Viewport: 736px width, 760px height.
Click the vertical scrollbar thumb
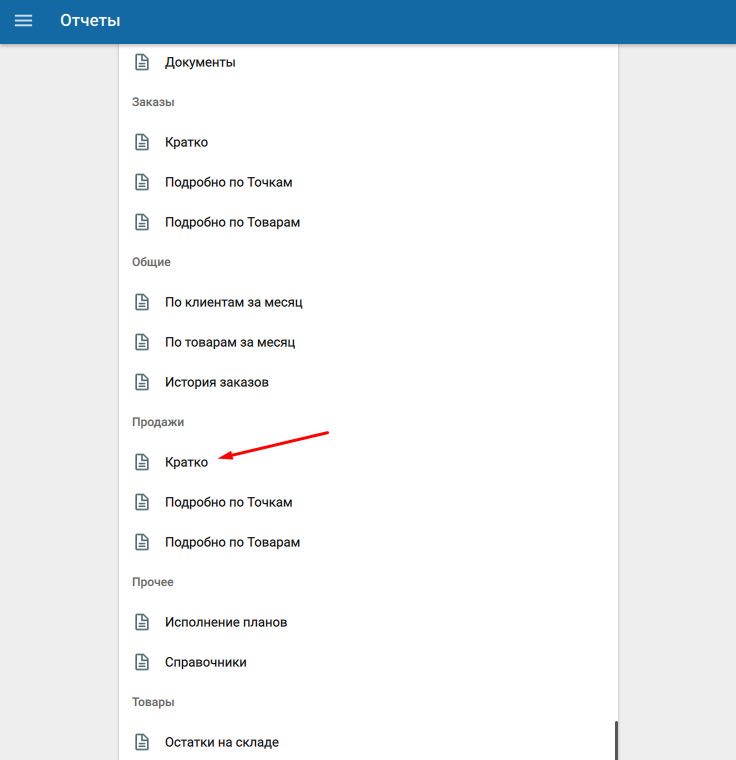[616, 740]
